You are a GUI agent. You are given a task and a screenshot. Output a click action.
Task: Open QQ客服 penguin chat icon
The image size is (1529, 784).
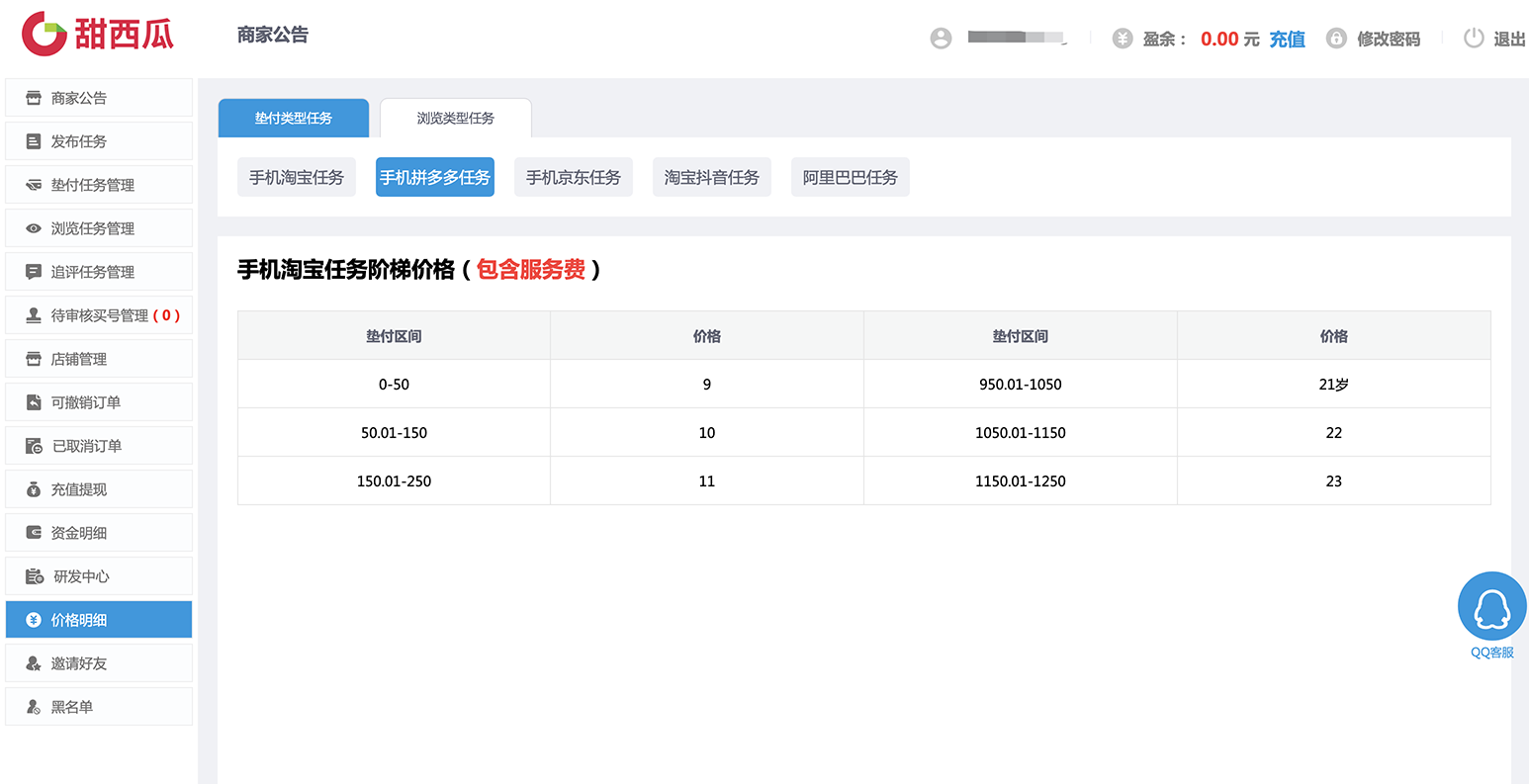pos(1491,606)
